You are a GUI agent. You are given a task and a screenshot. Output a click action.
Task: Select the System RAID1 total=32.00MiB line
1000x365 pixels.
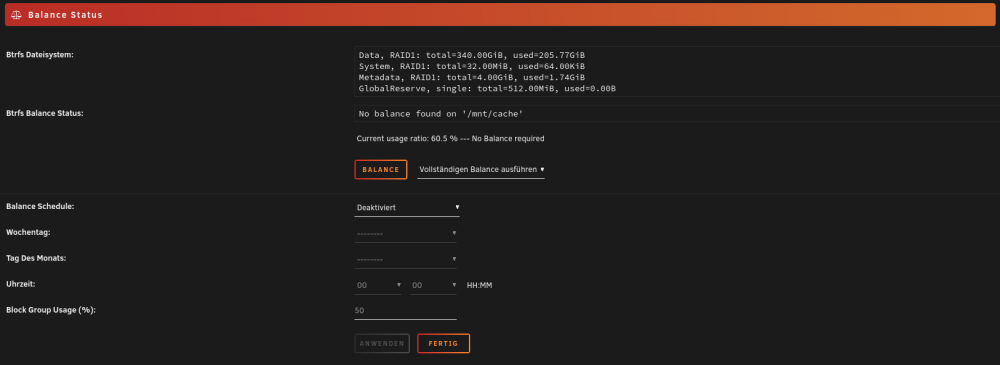coord(471,66)
